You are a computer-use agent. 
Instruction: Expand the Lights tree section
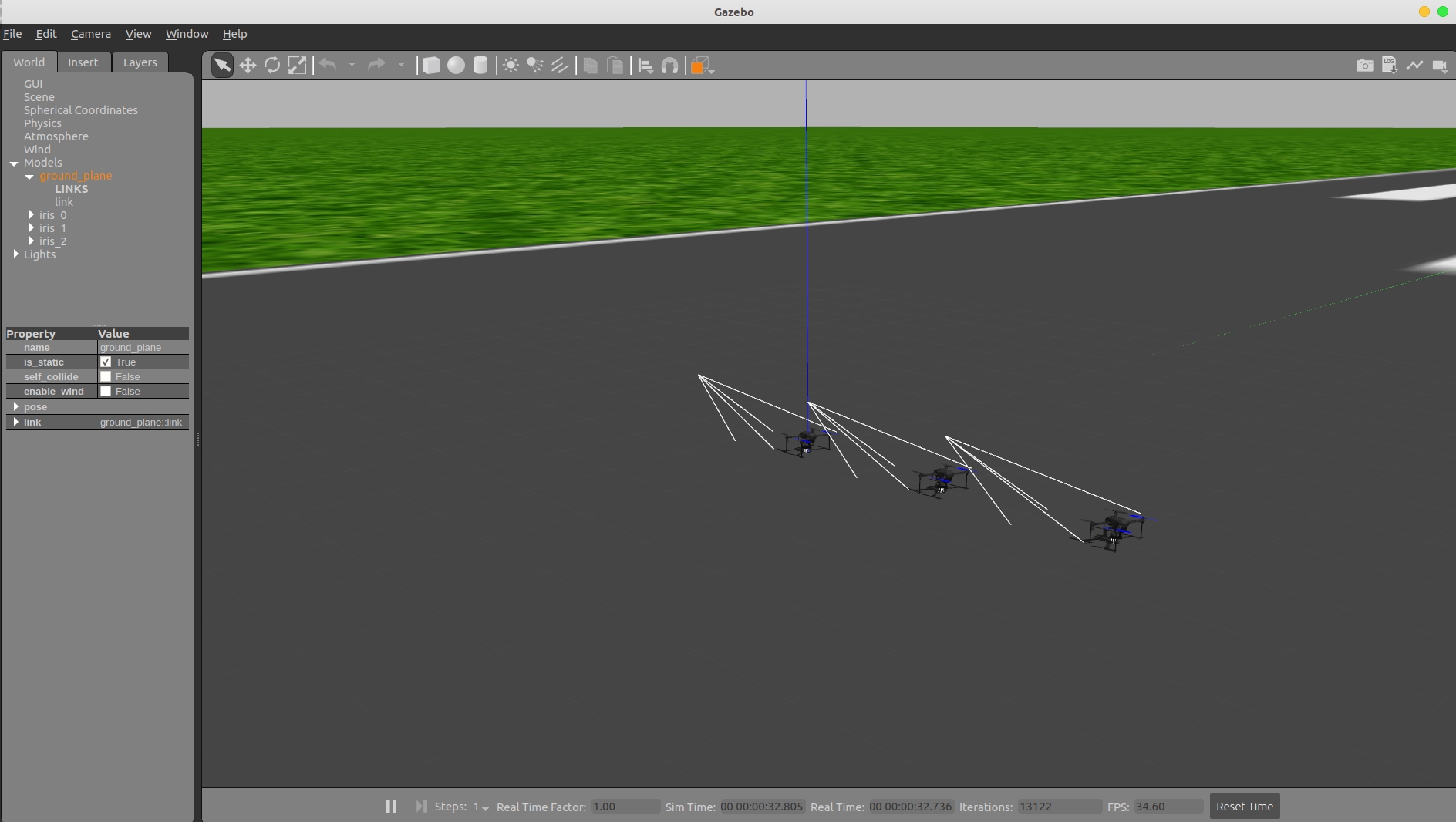point(15,254)
